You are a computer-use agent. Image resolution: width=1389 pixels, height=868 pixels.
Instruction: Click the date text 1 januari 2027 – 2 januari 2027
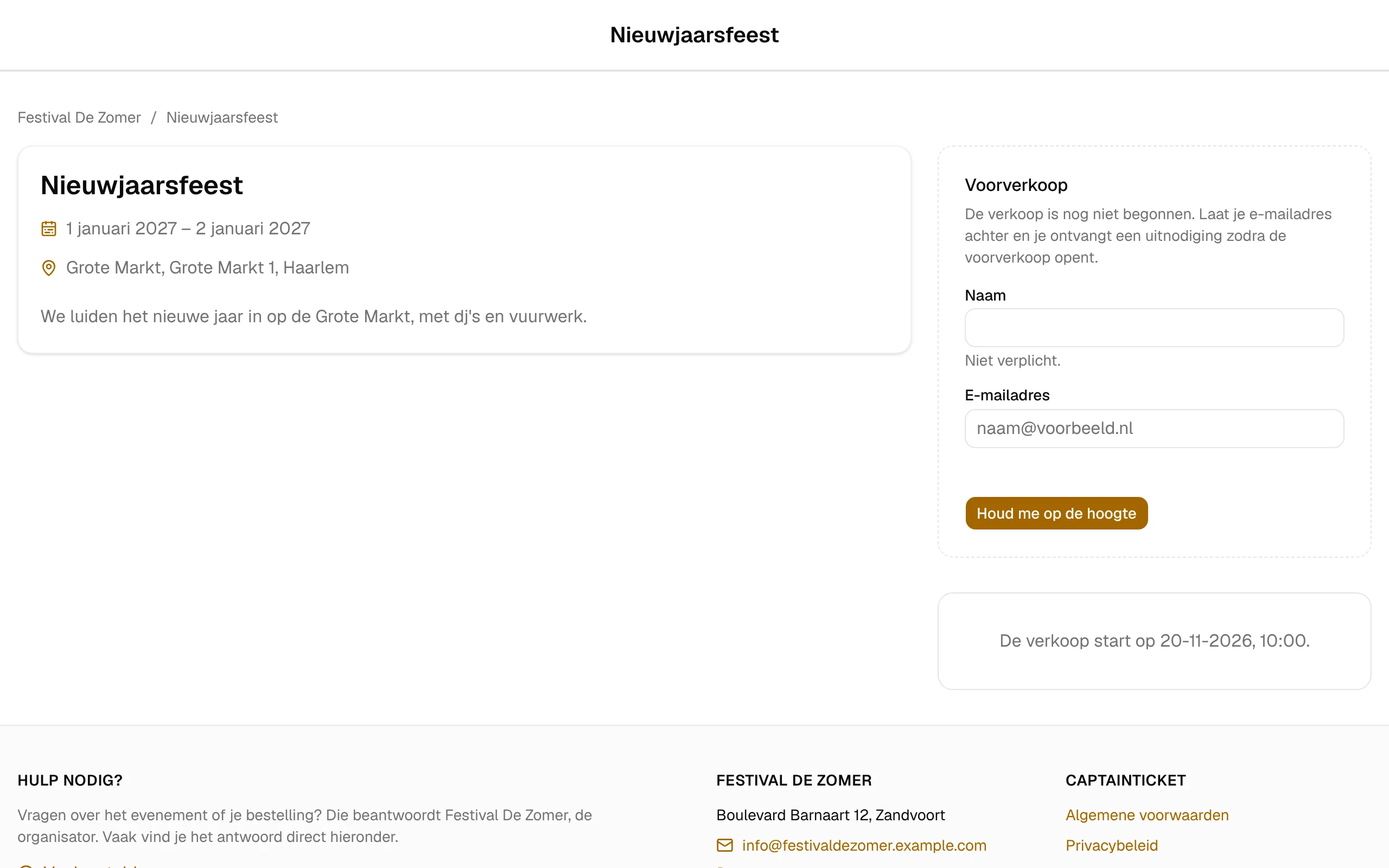pyautogui.click(x=188, y=228)
